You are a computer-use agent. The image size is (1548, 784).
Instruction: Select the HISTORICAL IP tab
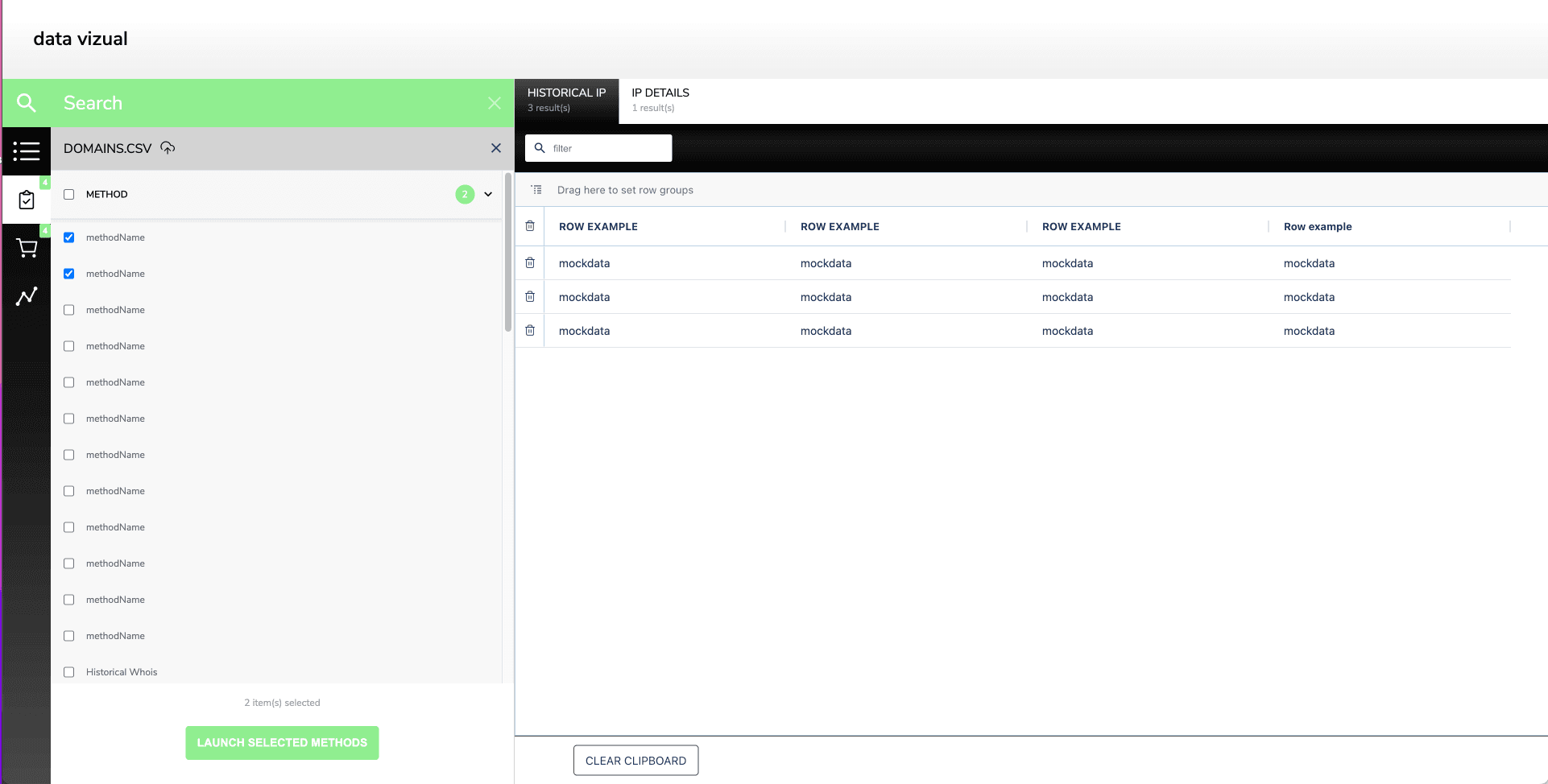(x=566, y=98)
